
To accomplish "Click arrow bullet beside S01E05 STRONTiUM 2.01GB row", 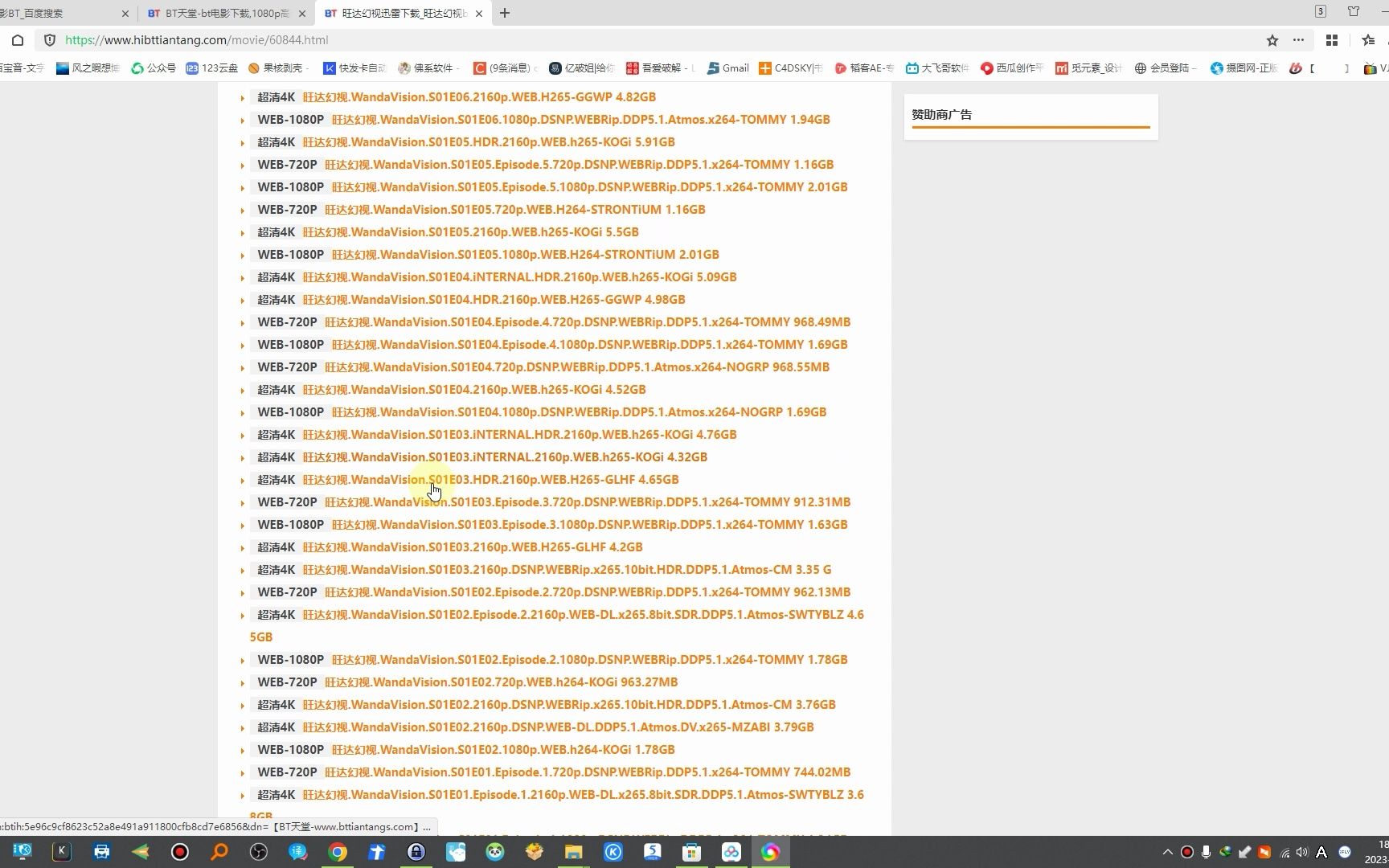I will click(x=243, y=256).
